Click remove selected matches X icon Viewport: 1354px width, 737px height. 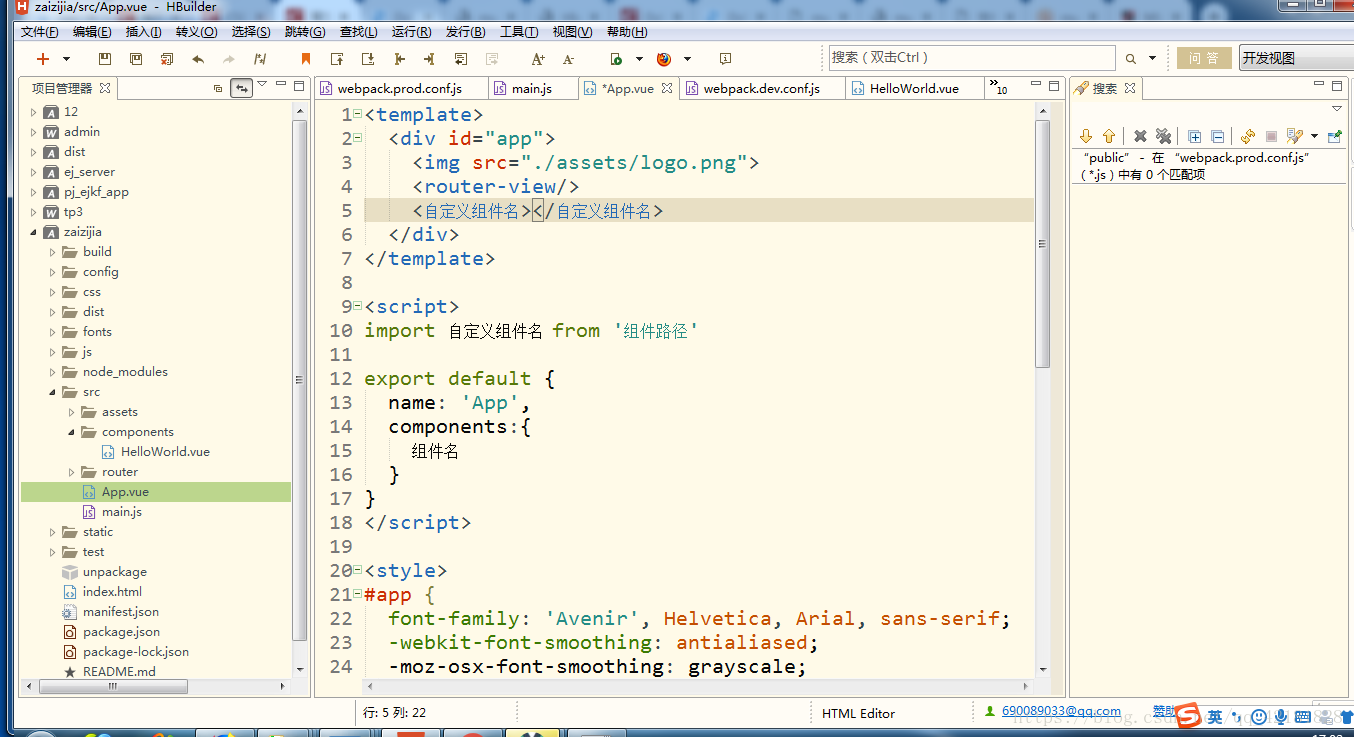pos(1140,136)
